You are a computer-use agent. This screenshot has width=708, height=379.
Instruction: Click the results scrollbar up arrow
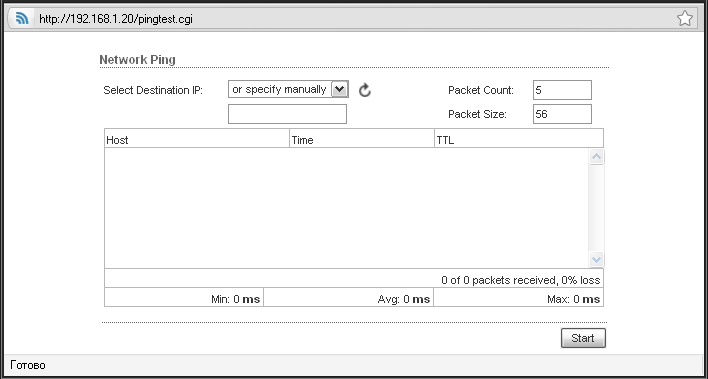tap(596, 157)
